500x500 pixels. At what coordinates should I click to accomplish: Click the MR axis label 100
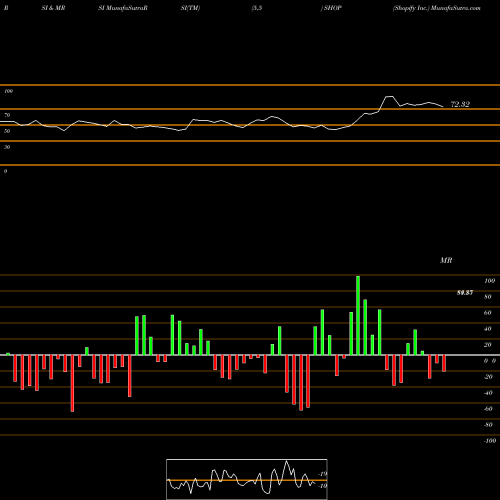click(489, 281)
